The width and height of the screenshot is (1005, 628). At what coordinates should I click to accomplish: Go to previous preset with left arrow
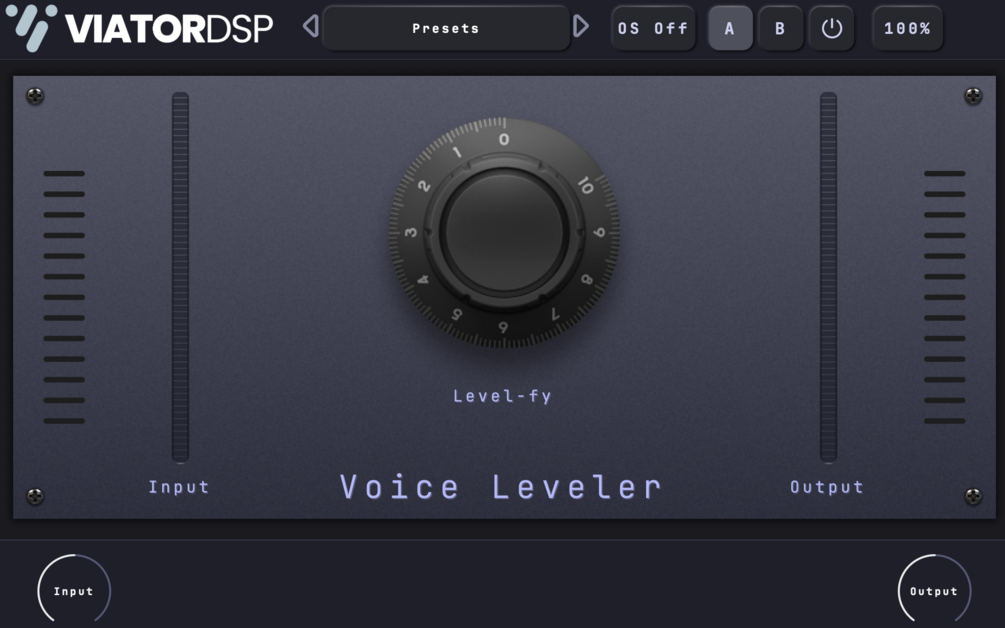pos(311,27)
